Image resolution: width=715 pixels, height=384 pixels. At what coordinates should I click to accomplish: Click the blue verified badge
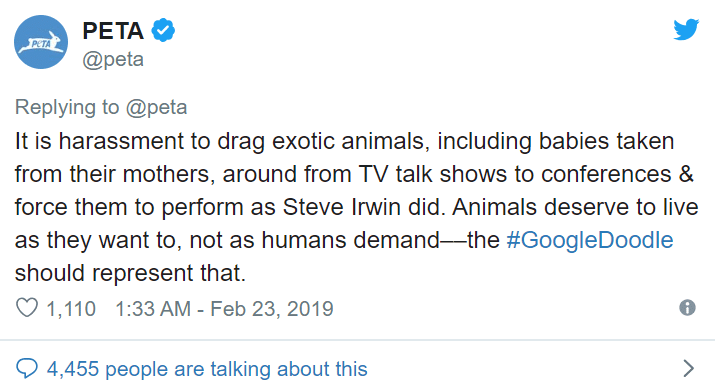click(163, 31)
